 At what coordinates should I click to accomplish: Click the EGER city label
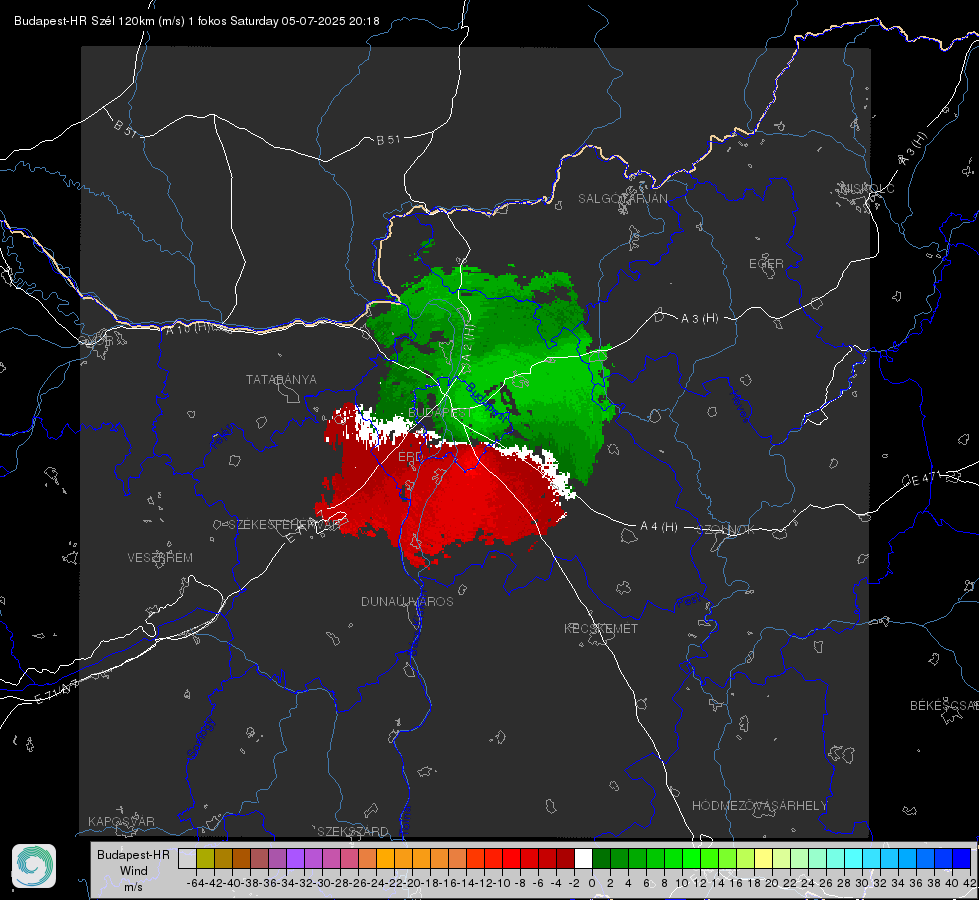[766, 264]
